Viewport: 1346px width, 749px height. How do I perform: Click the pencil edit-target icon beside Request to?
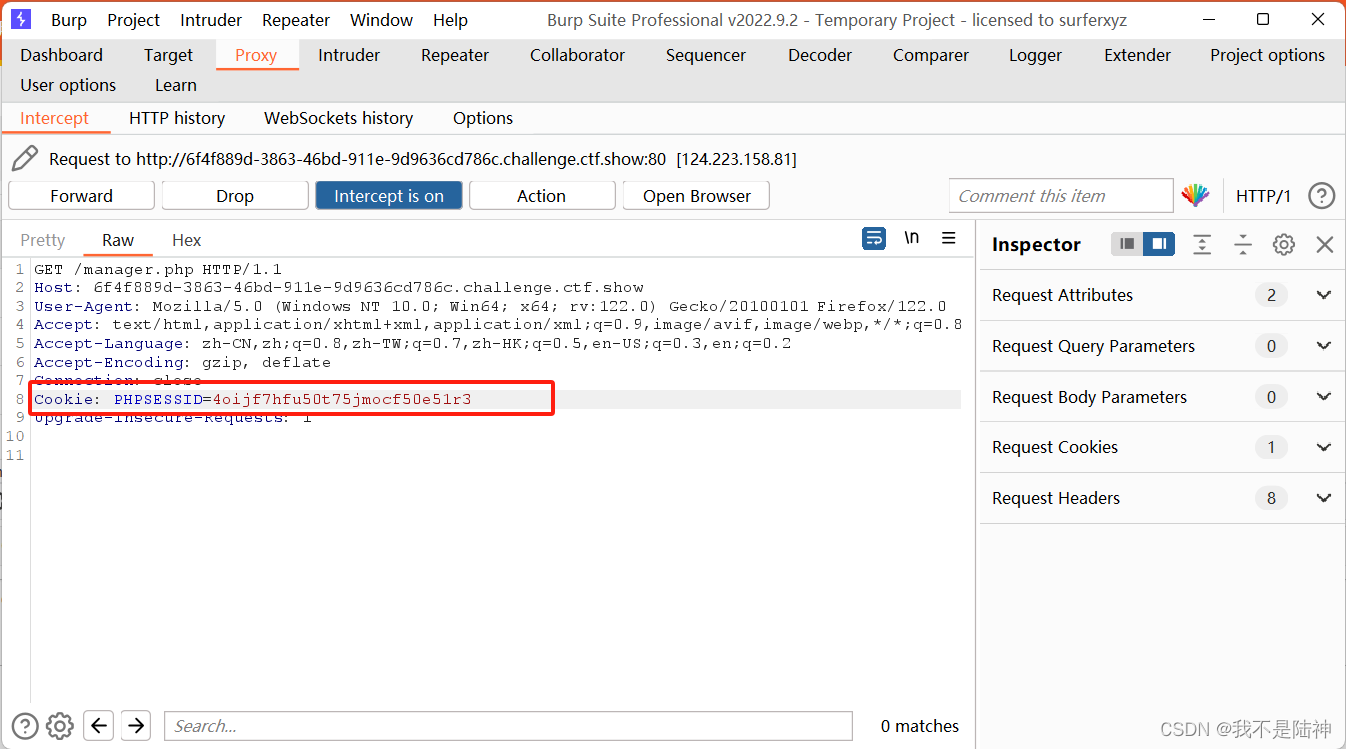click(x=25, y=158)
